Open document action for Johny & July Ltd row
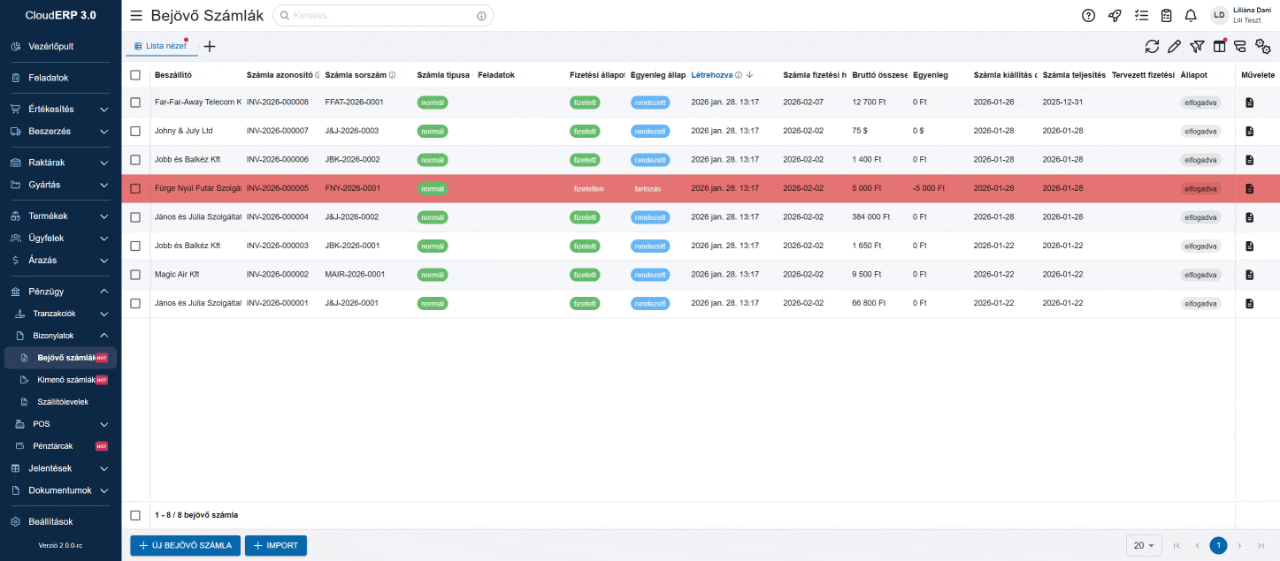This screenshot has height=561, width=1280. point(1249,131)
